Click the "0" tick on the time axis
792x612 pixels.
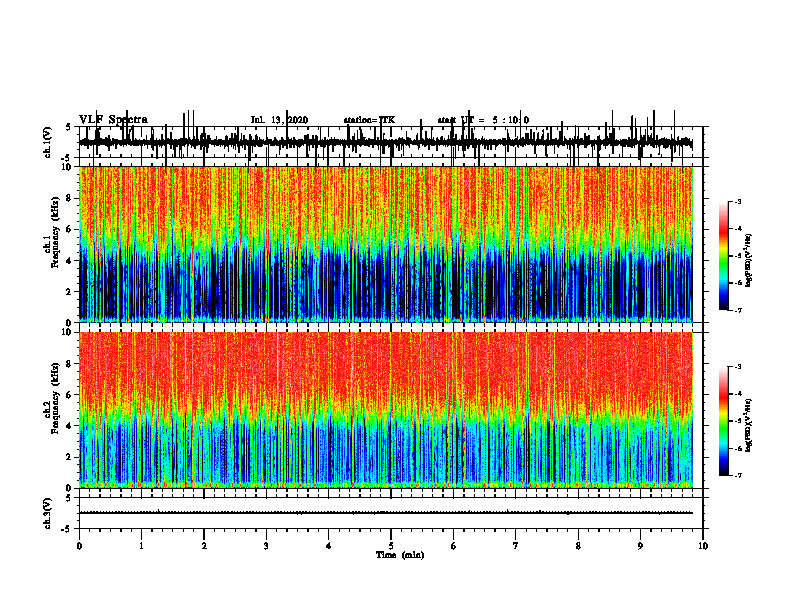pos(79,546)
